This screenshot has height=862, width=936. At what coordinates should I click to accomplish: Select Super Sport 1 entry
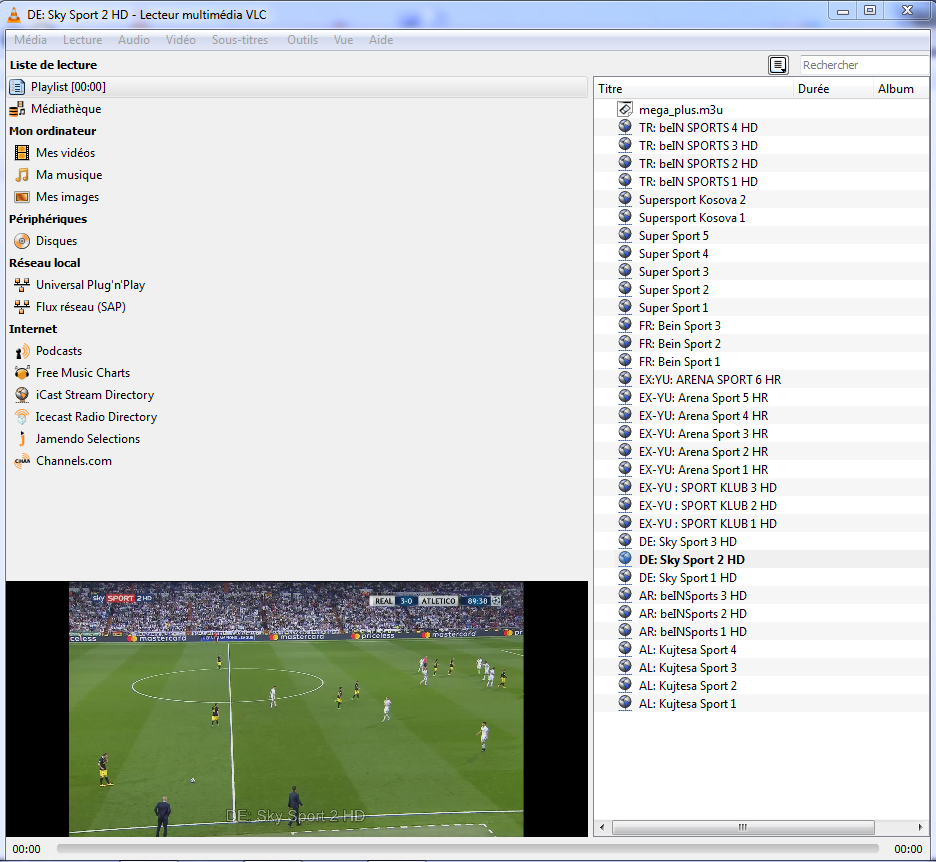673,308
